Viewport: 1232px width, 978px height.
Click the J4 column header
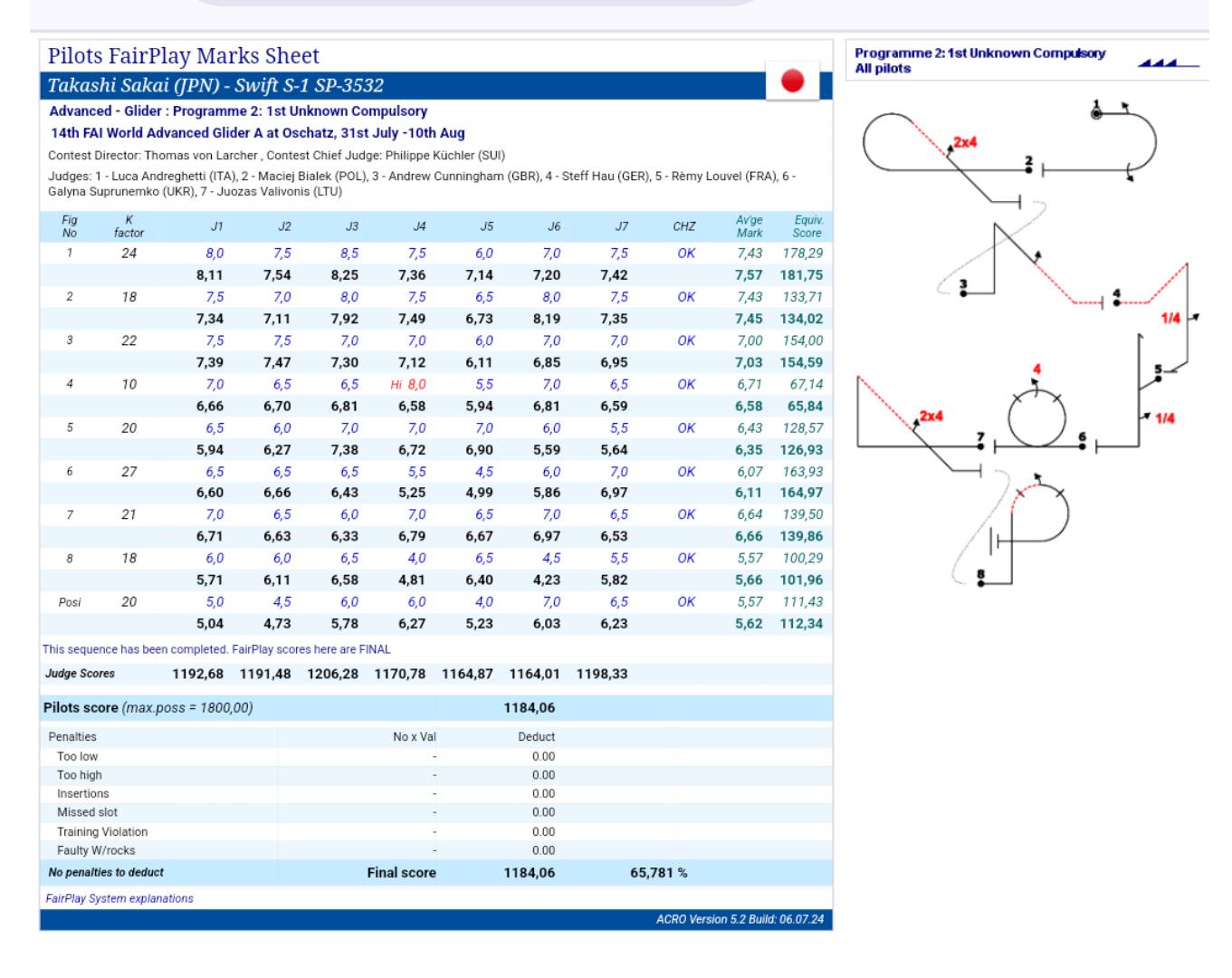click(419, 226)
